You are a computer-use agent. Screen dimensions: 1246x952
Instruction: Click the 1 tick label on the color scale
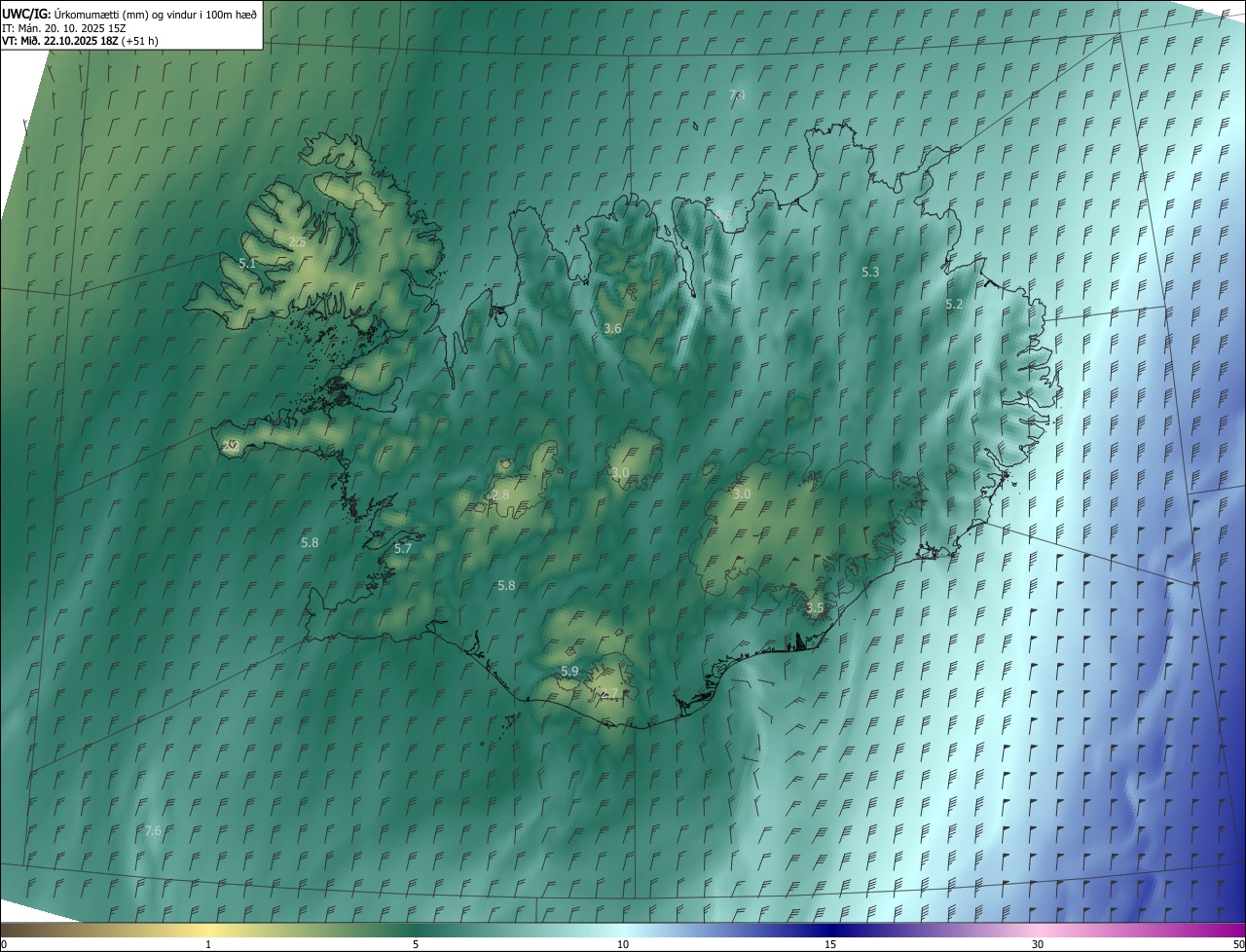coord(208,944)
